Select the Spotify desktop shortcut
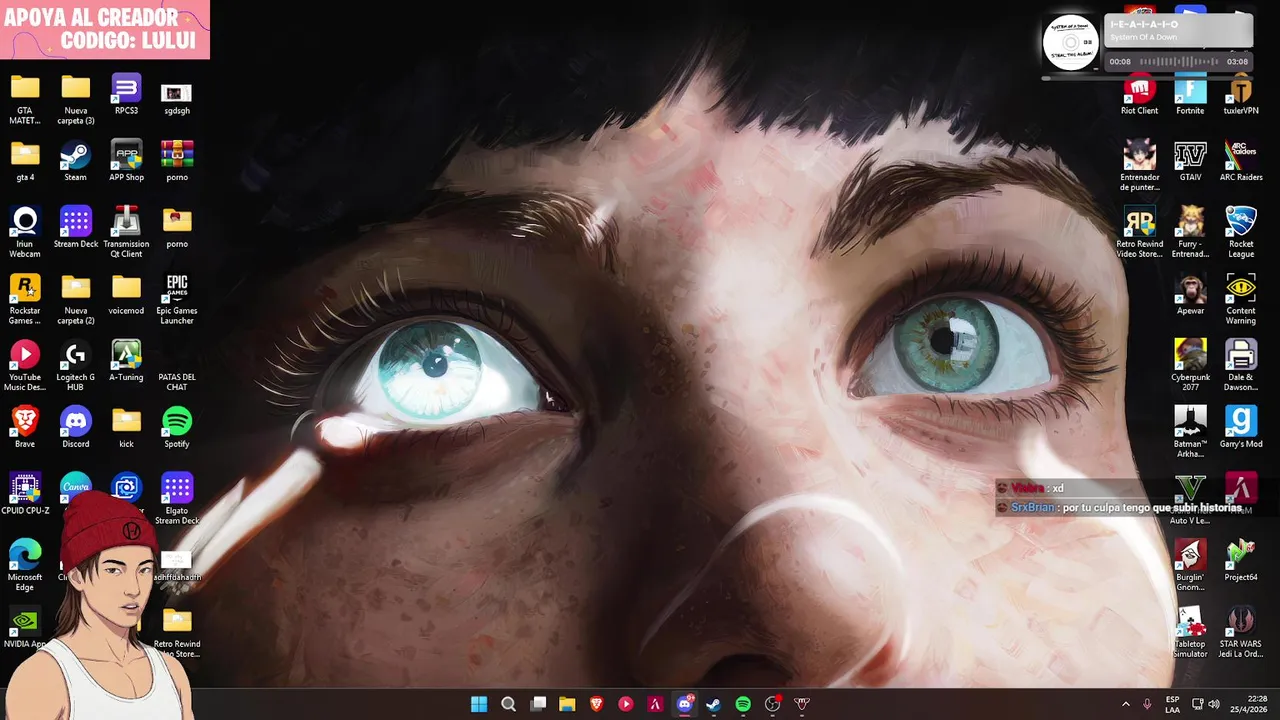The image size is (1280, 720). click(x=177, y=428)
